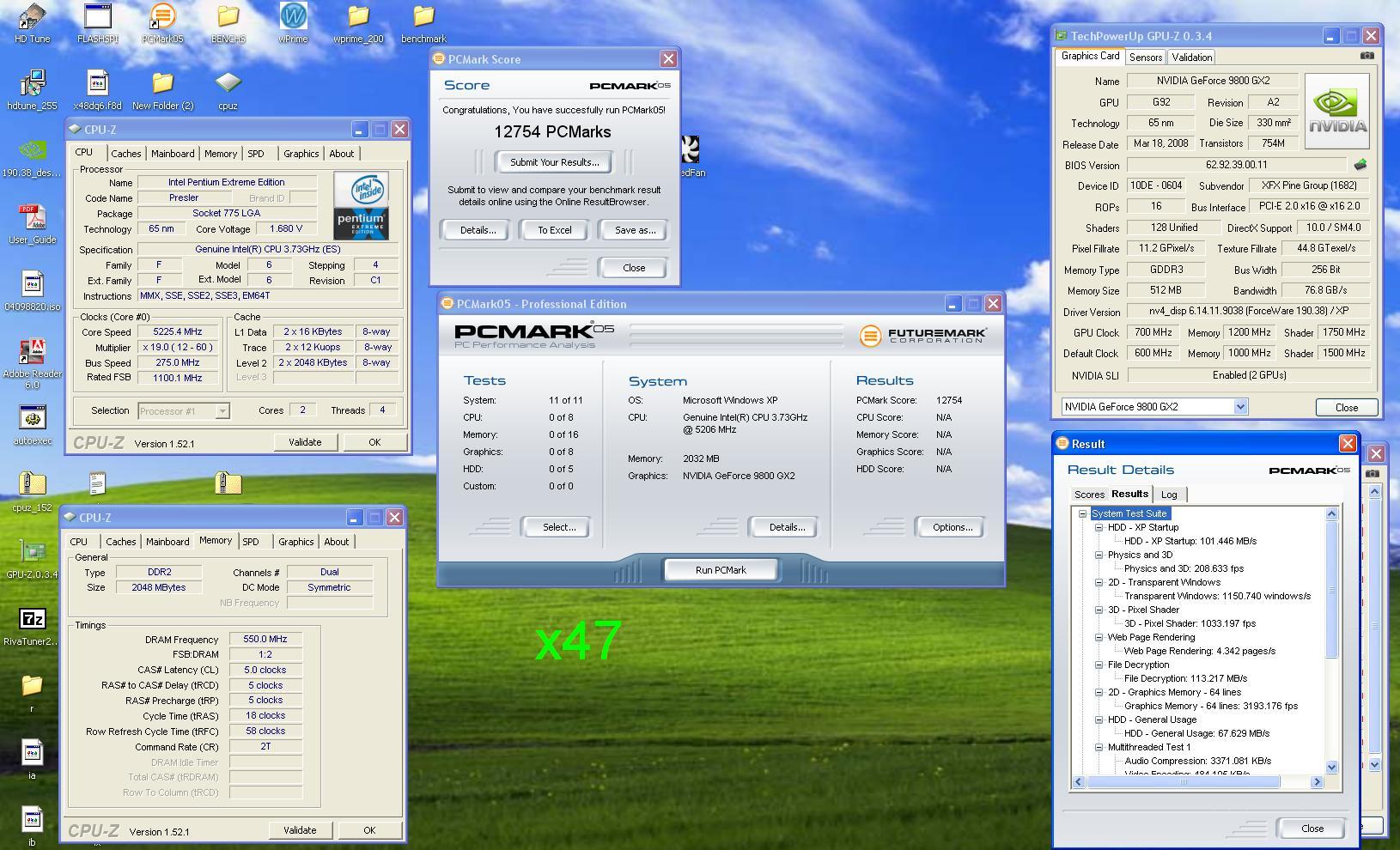Click Submit Your Results button
Viewport: 1400px width, 850px height.
[554, 162]
